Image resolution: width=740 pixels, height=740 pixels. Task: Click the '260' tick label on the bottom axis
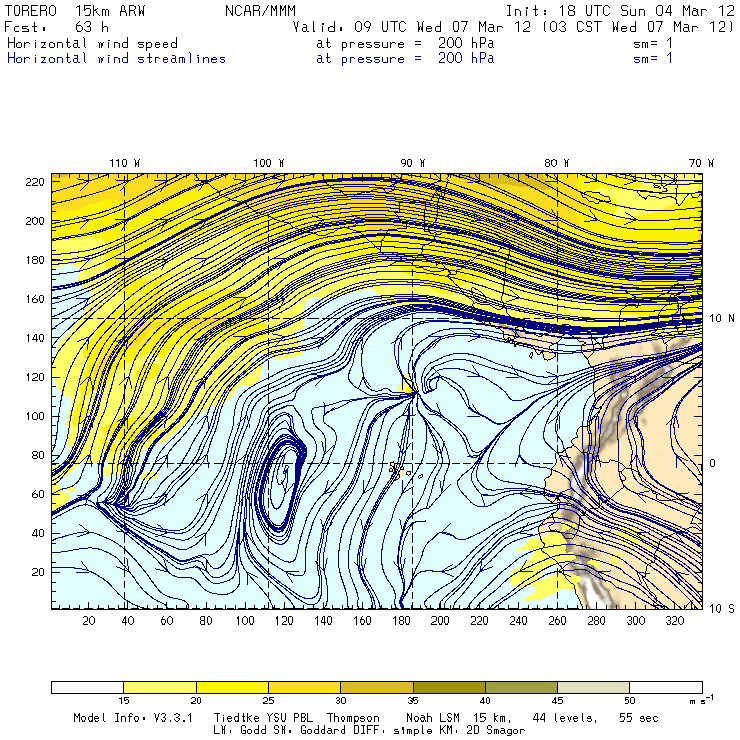point(557,621)
